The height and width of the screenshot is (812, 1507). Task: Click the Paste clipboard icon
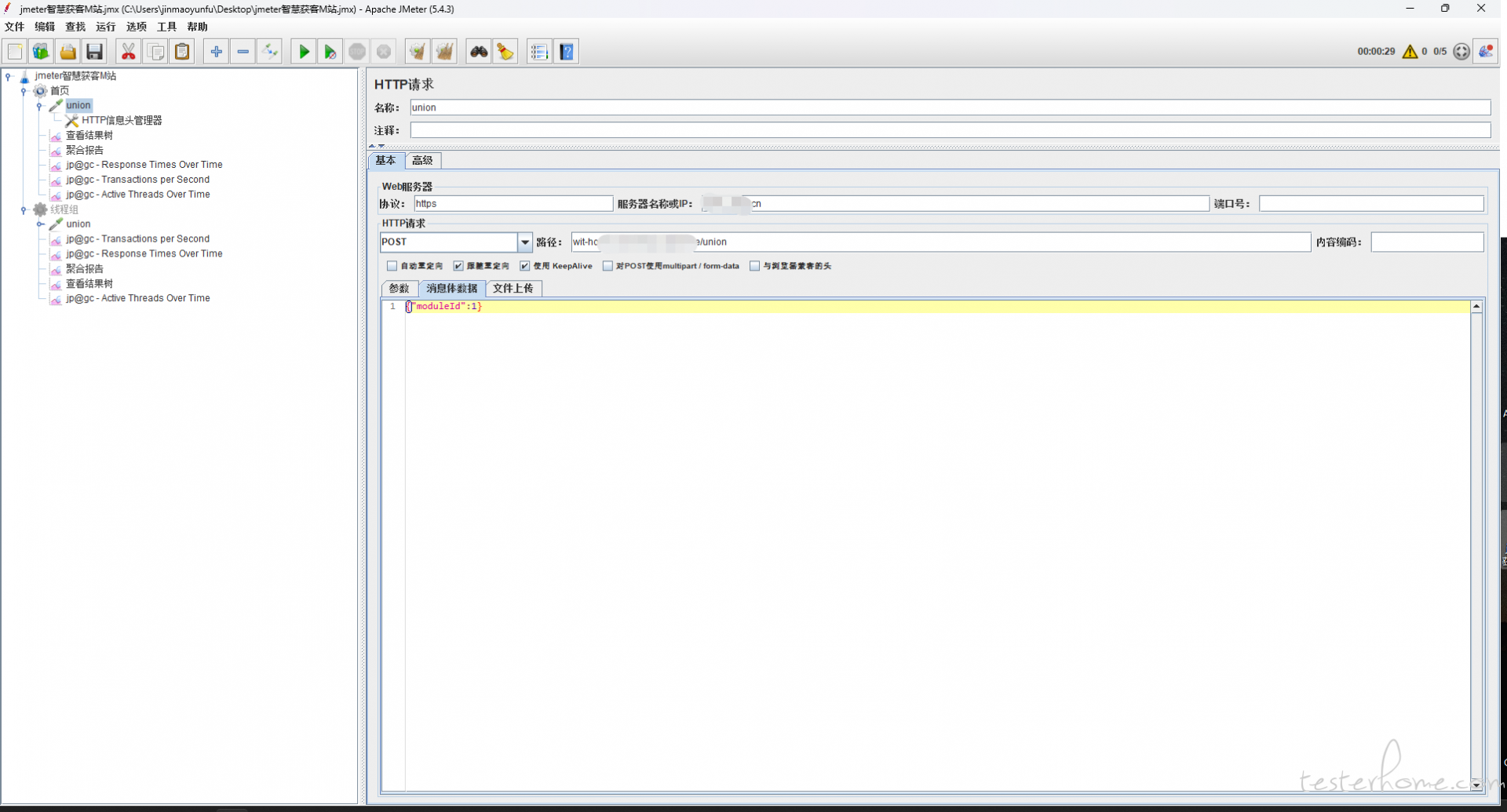click(182, 52)
